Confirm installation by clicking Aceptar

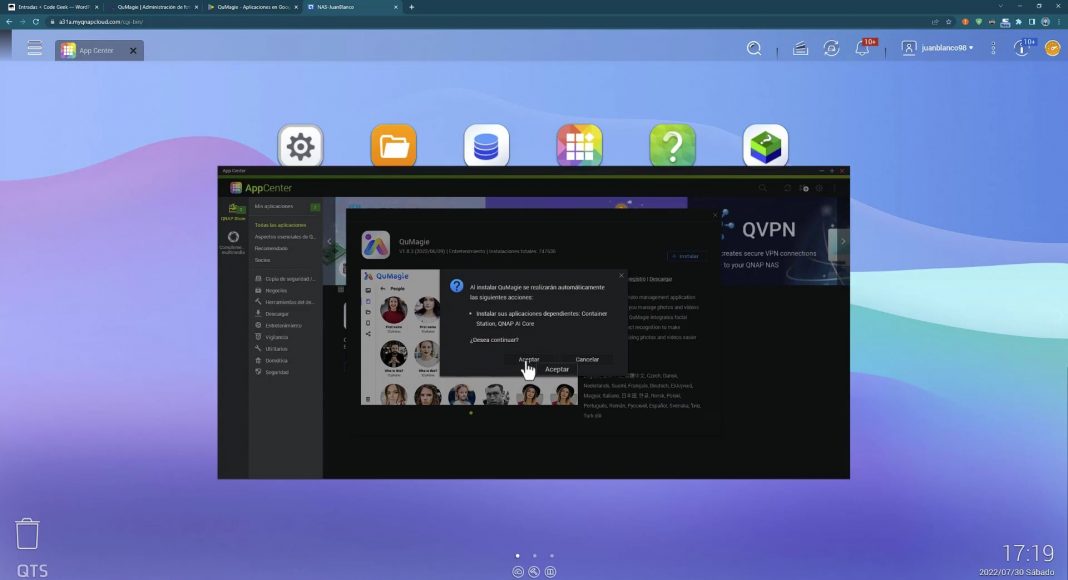(528, 359)
